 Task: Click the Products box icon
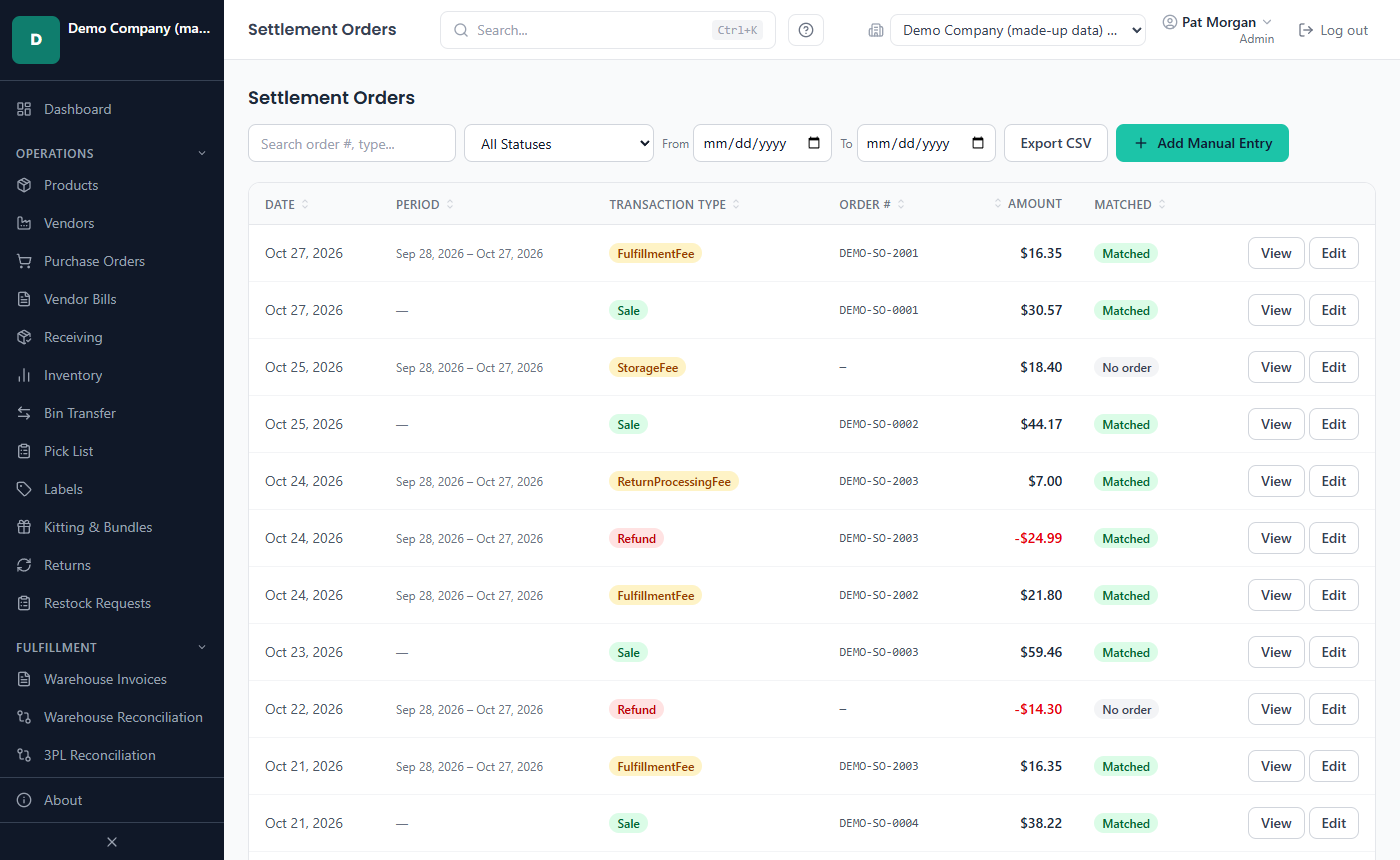pos(24,185)
